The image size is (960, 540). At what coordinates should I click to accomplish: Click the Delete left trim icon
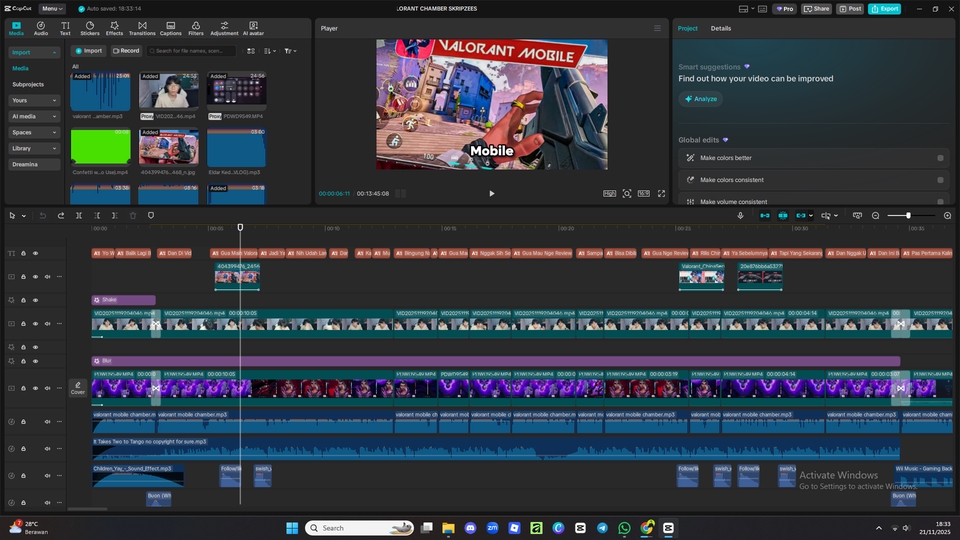97,216
